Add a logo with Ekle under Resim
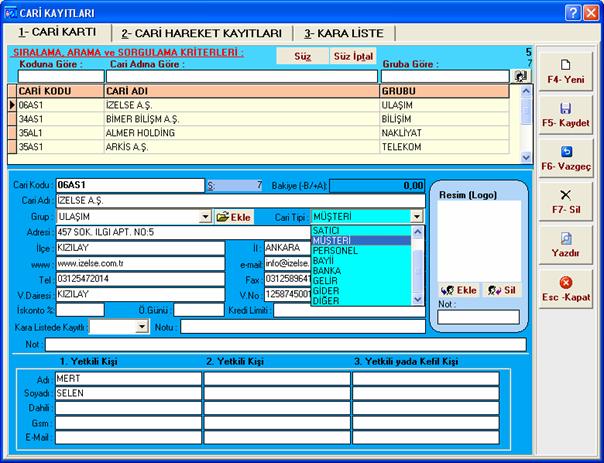This screenshot has height=463, width=604. click(458, 290)
